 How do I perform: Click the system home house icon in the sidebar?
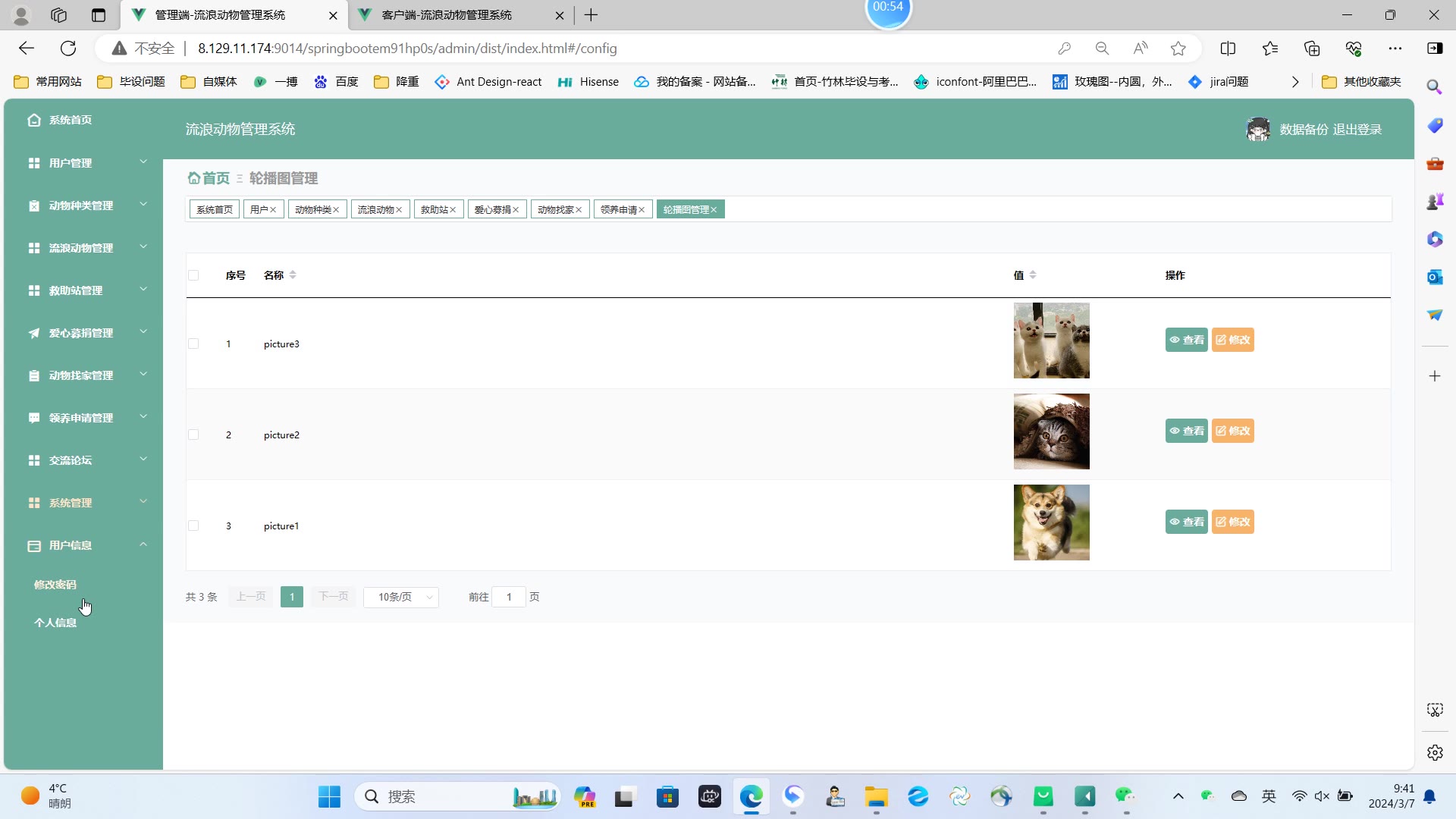pos(34,120)
